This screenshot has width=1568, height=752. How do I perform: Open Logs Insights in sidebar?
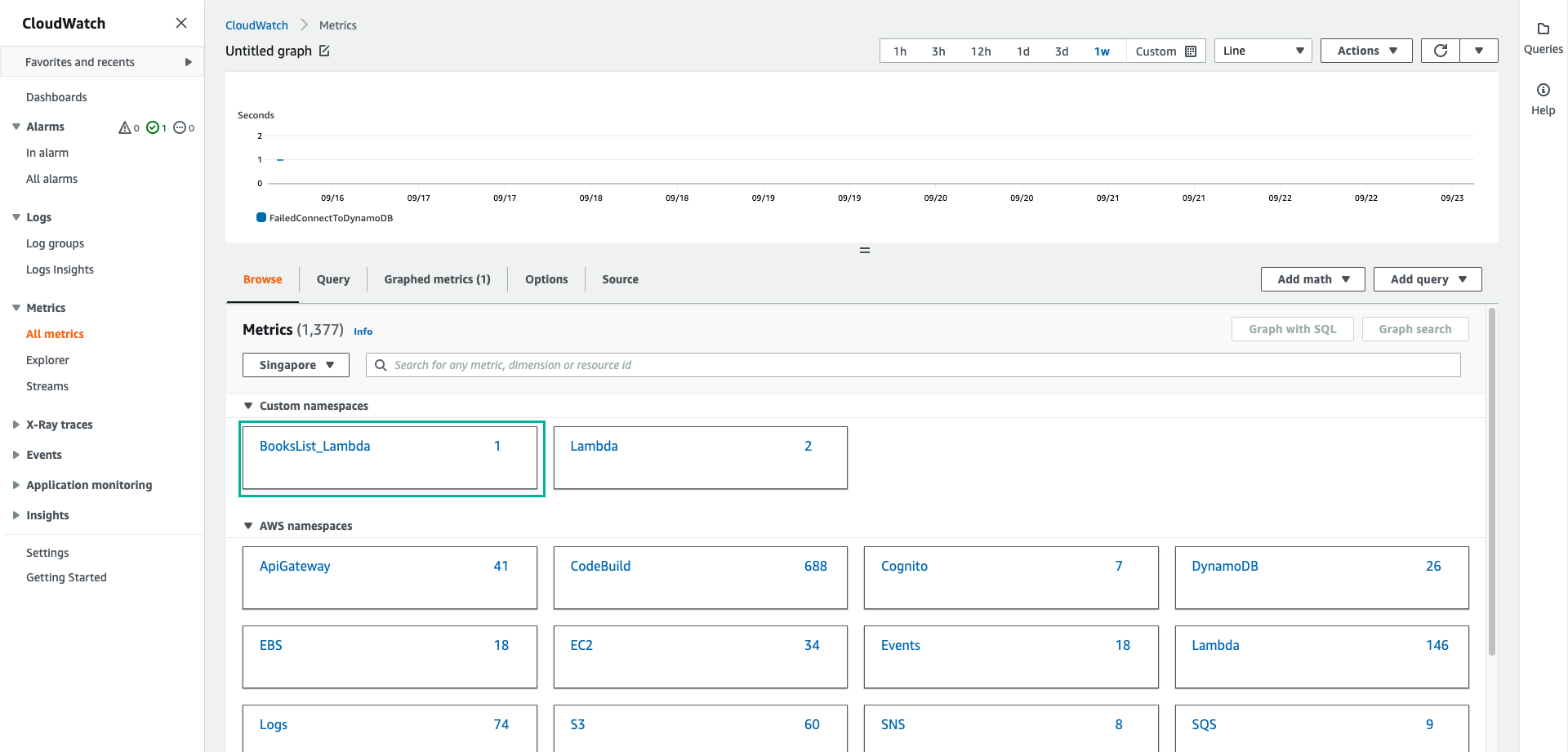[x=60, y=269]
